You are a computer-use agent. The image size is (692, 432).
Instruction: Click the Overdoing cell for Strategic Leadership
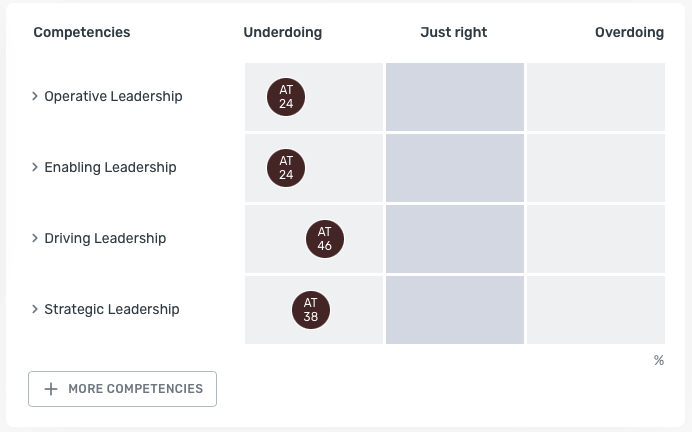(x=596, y=310)
